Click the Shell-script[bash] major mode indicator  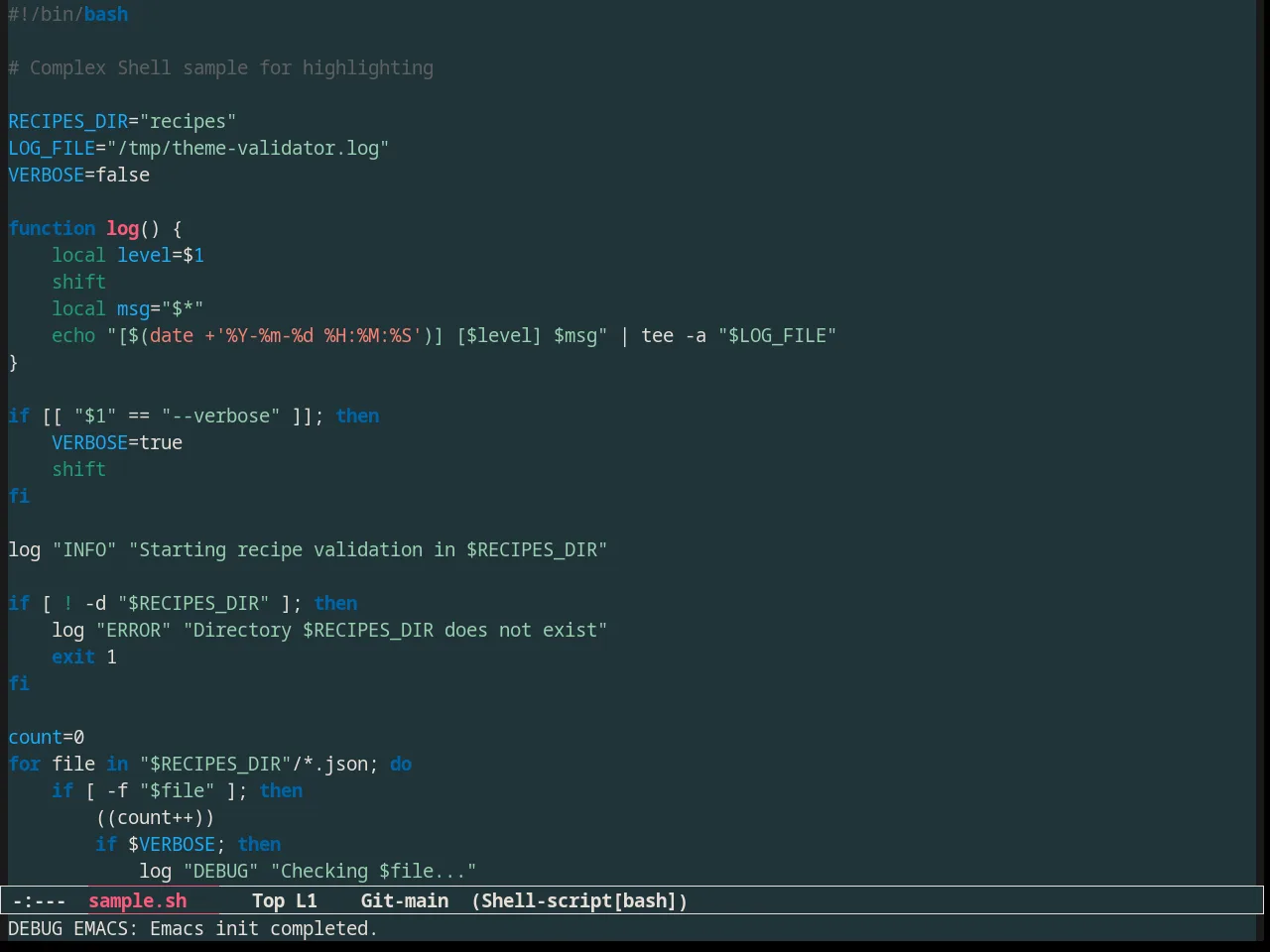pyautogui.click(x=579, y=900)
